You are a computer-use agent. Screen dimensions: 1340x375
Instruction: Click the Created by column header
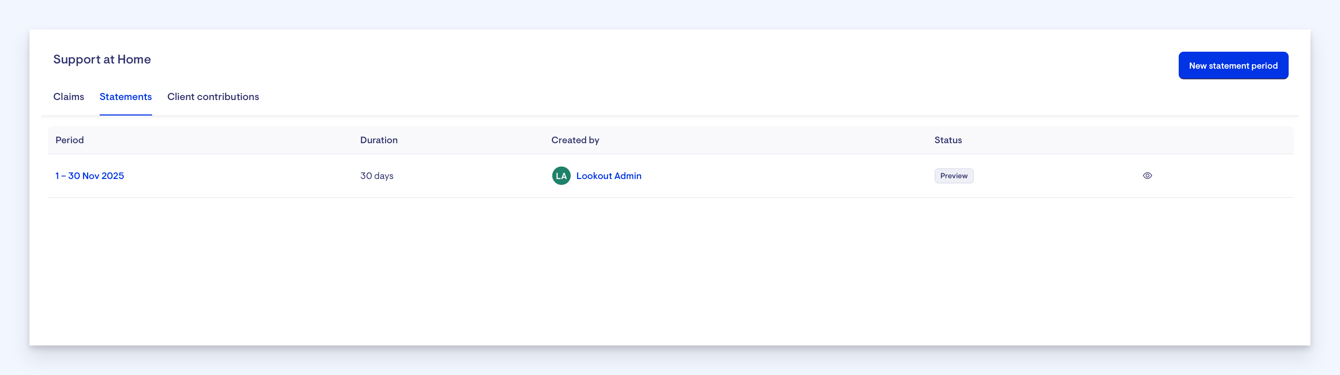[575, 140]
